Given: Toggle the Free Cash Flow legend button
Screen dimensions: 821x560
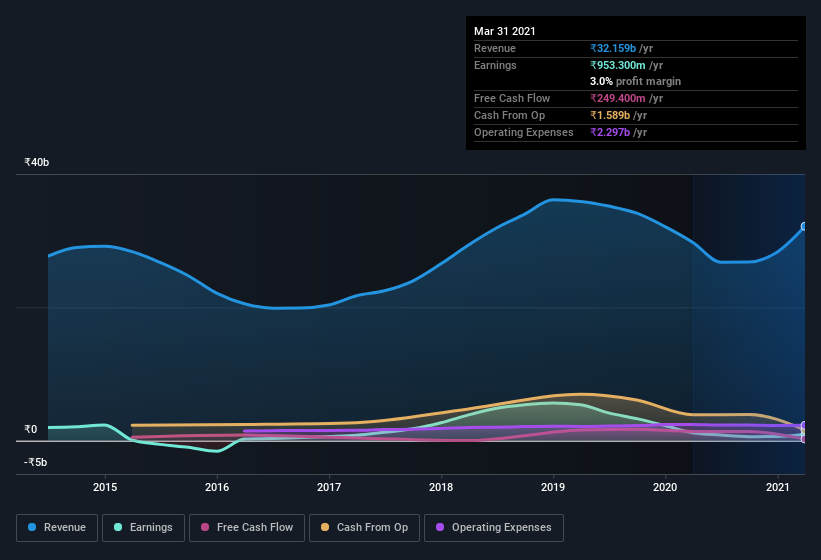Looking at the screenshot, I should [247, 528].
